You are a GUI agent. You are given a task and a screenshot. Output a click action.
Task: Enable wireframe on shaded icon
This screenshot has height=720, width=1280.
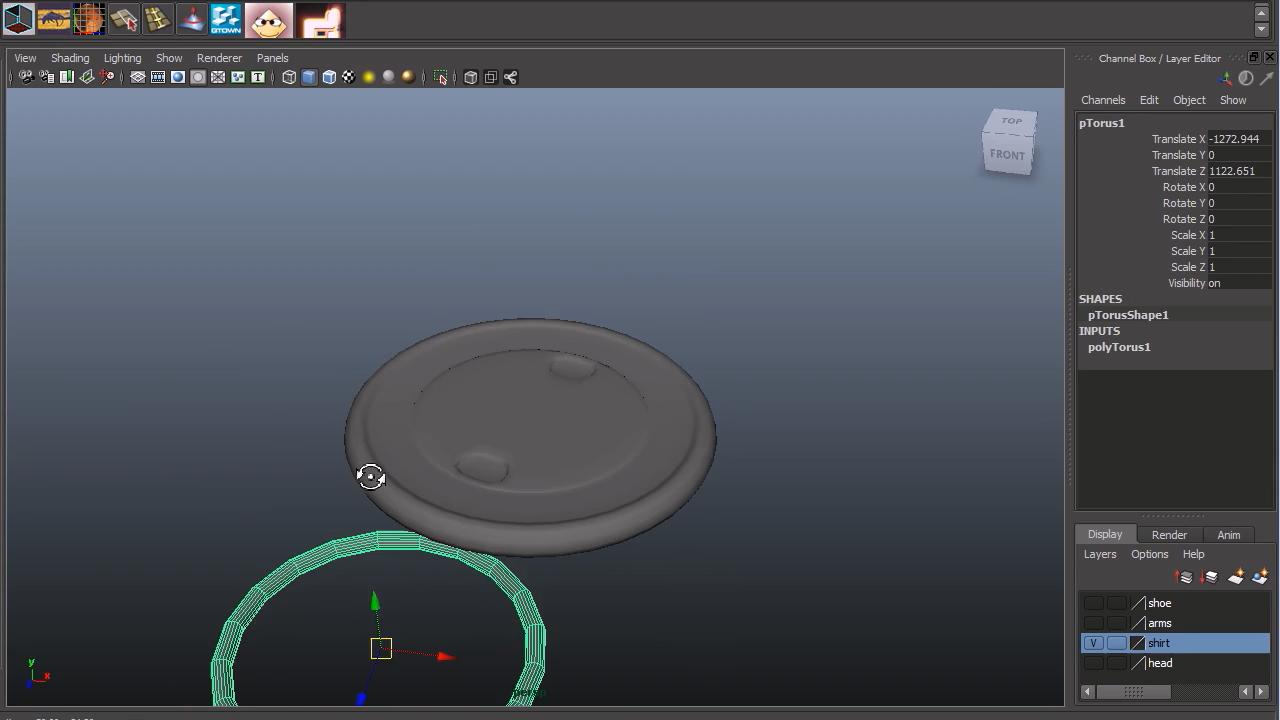[329, 77]
